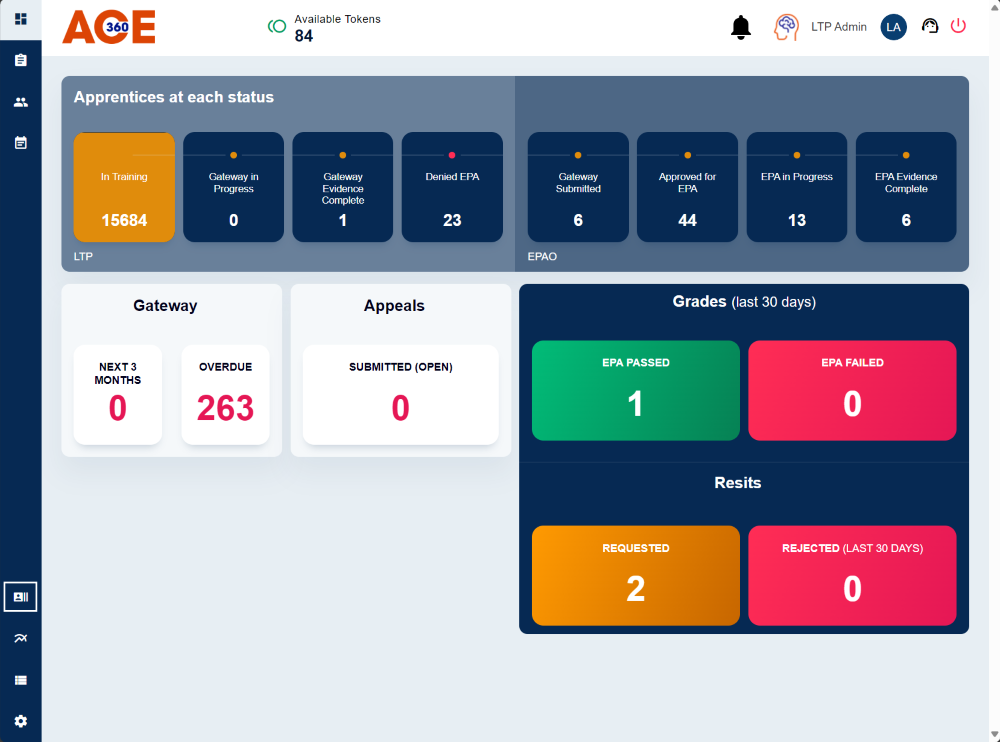Viewport: 1000px width, 742px height.
Task: Open the Requested resits tile
Action: click(x=635, y=576)
